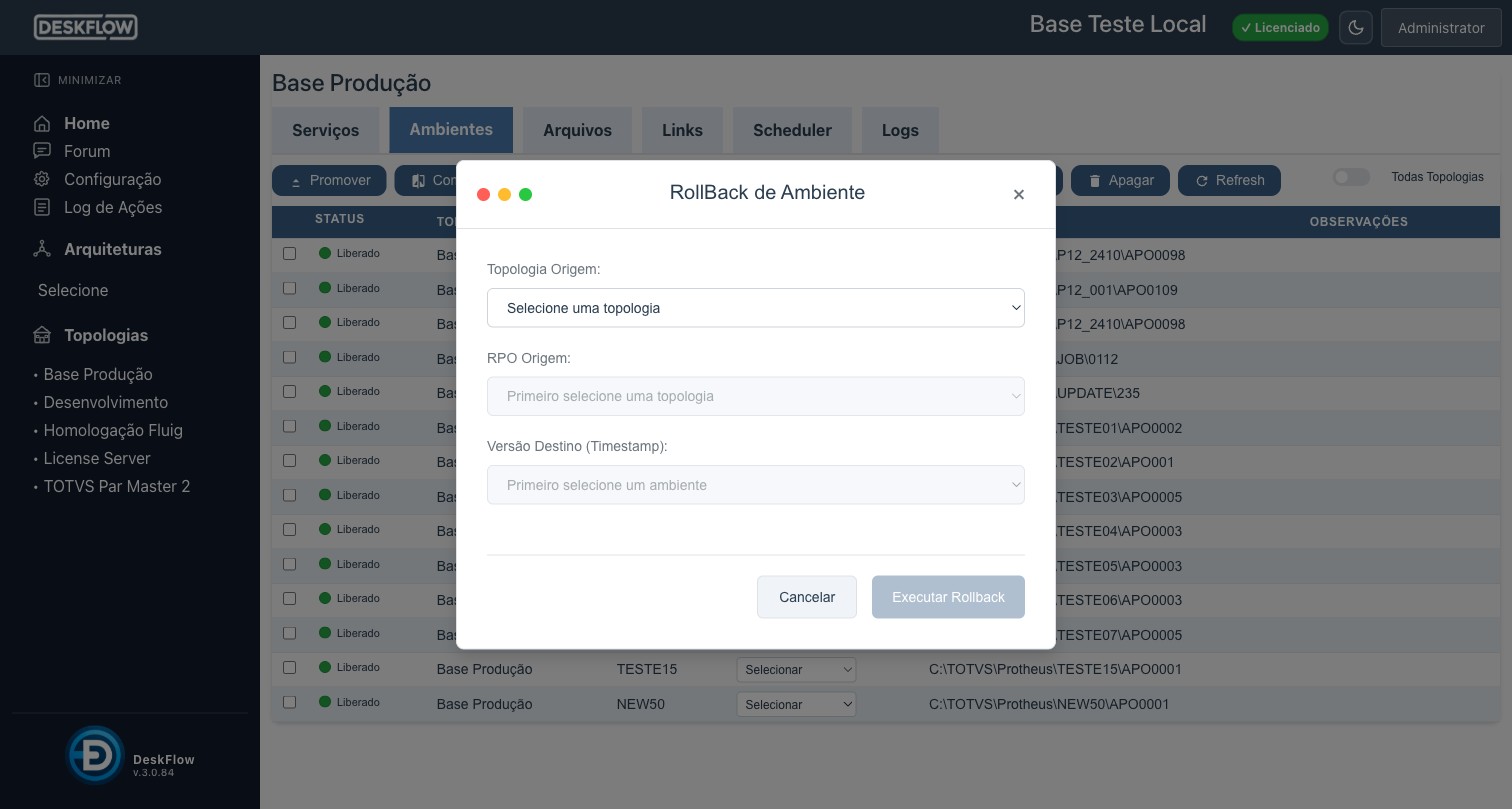Viewport: 1512px width, 809px height.
Task: Click the Licenciado badge
Action: (1280, 28)
